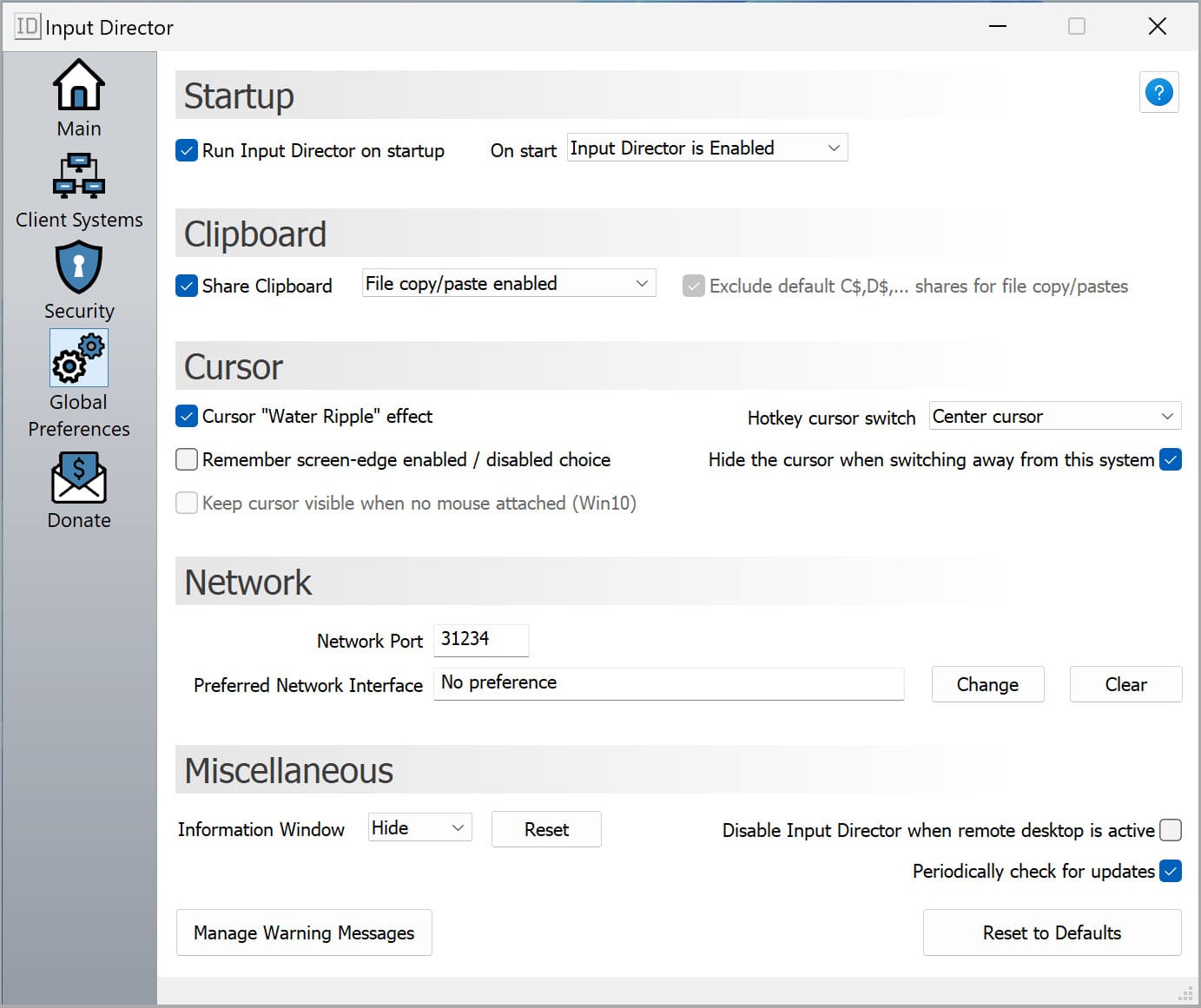Click the blue help question mark icon
This screenshot has width=1201, height=1008.
[1158, 92]
